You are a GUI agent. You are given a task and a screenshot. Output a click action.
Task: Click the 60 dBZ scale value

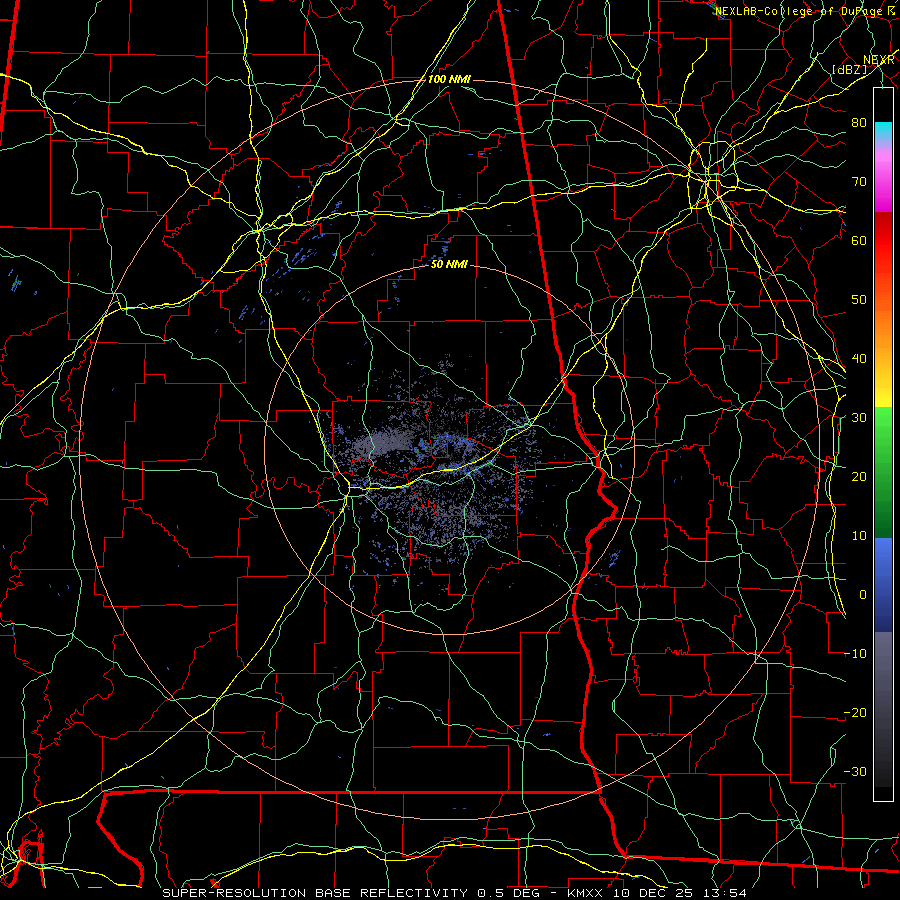click(859, 241)
